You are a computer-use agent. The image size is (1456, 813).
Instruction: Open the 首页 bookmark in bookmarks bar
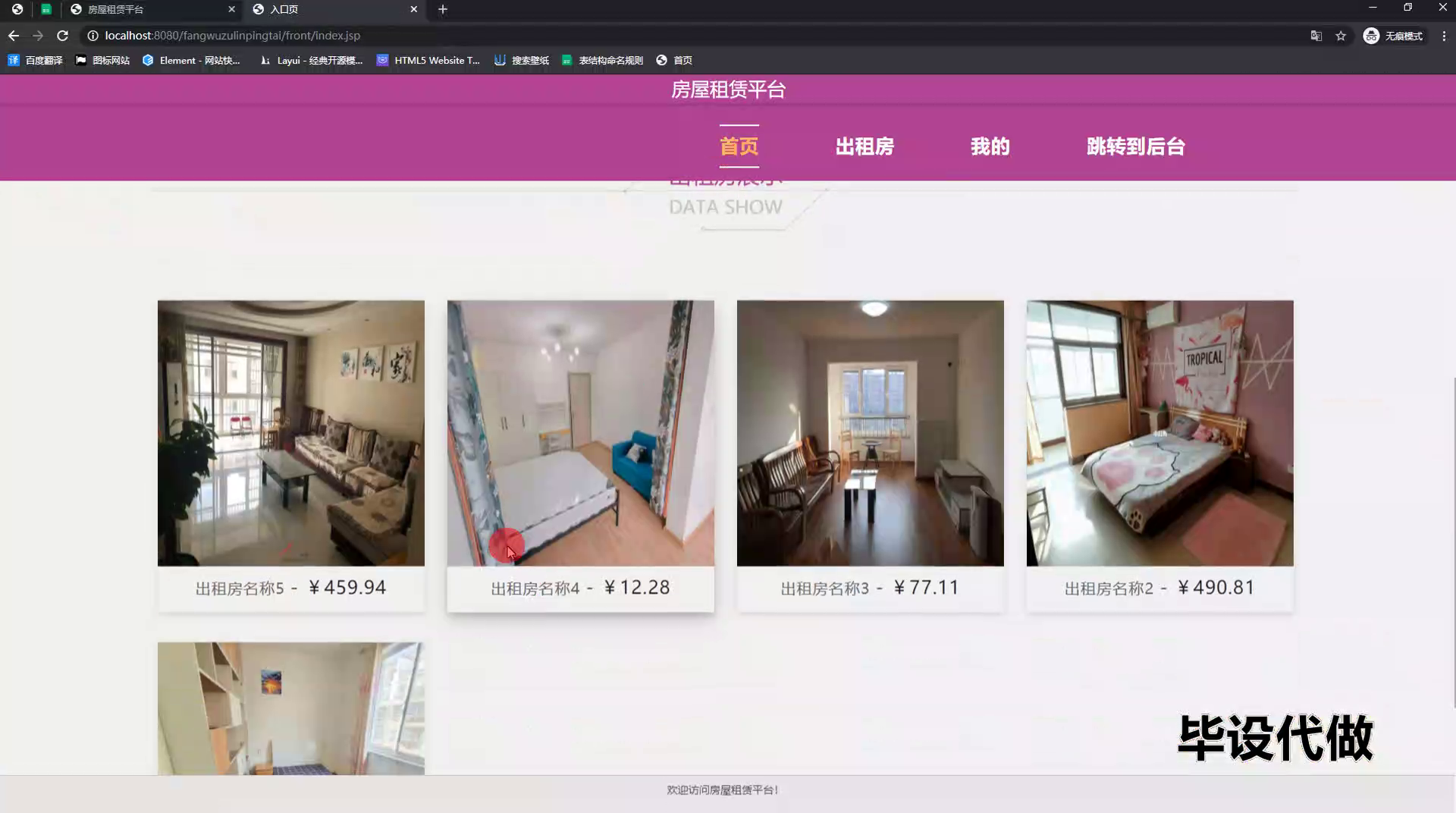click(674, 60)
